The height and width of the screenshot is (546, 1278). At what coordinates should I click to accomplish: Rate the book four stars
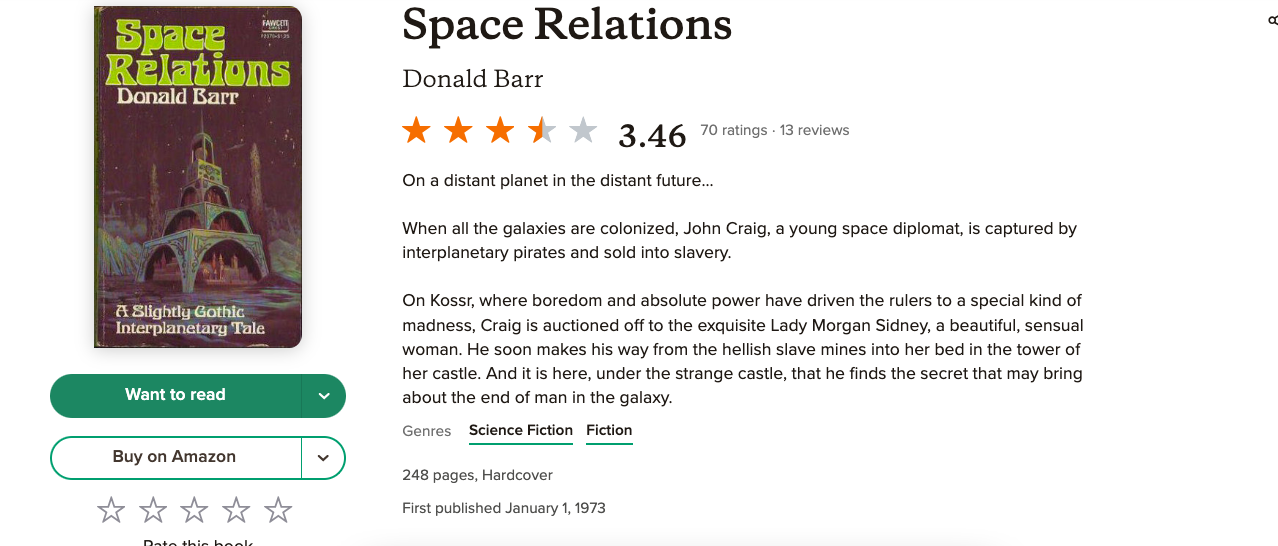point(236,511)
